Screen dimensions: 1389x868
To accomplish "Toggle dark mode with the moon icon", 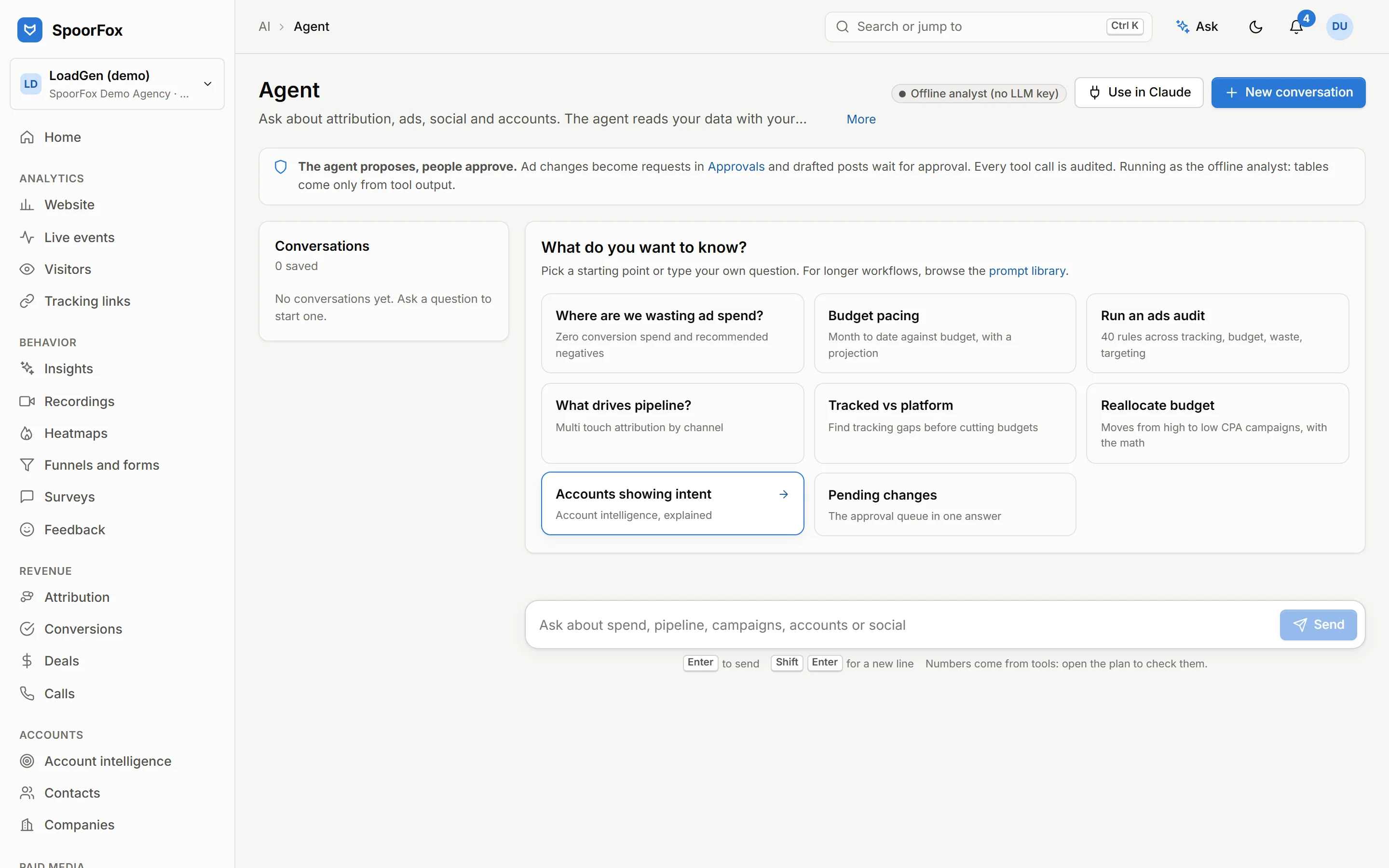I will click(1255, 27).
